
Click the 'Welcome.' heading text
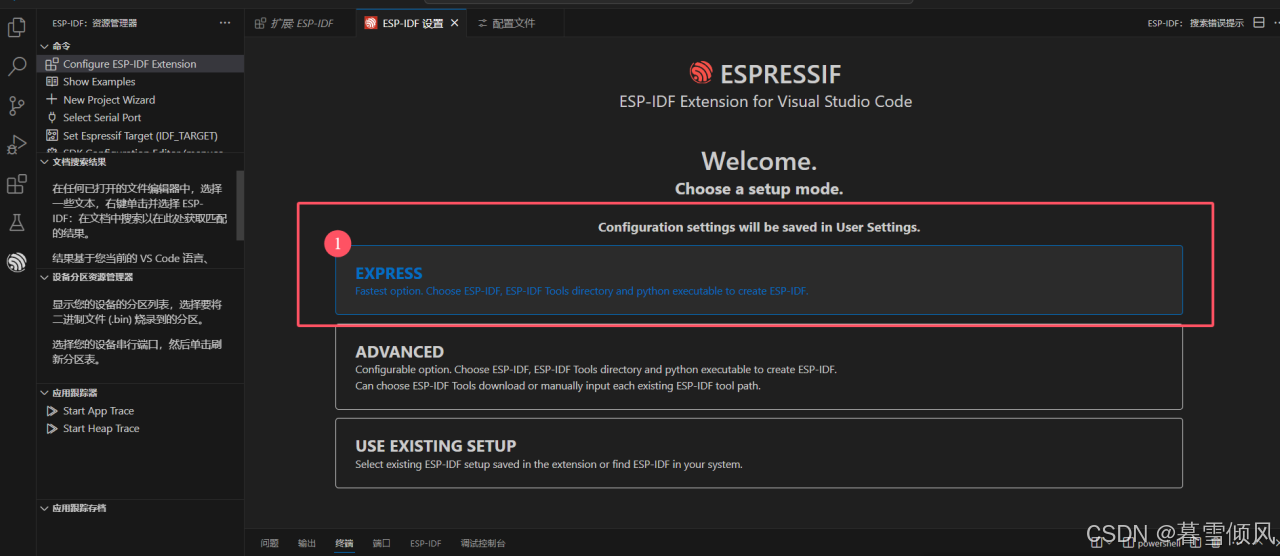coord(759,161)
